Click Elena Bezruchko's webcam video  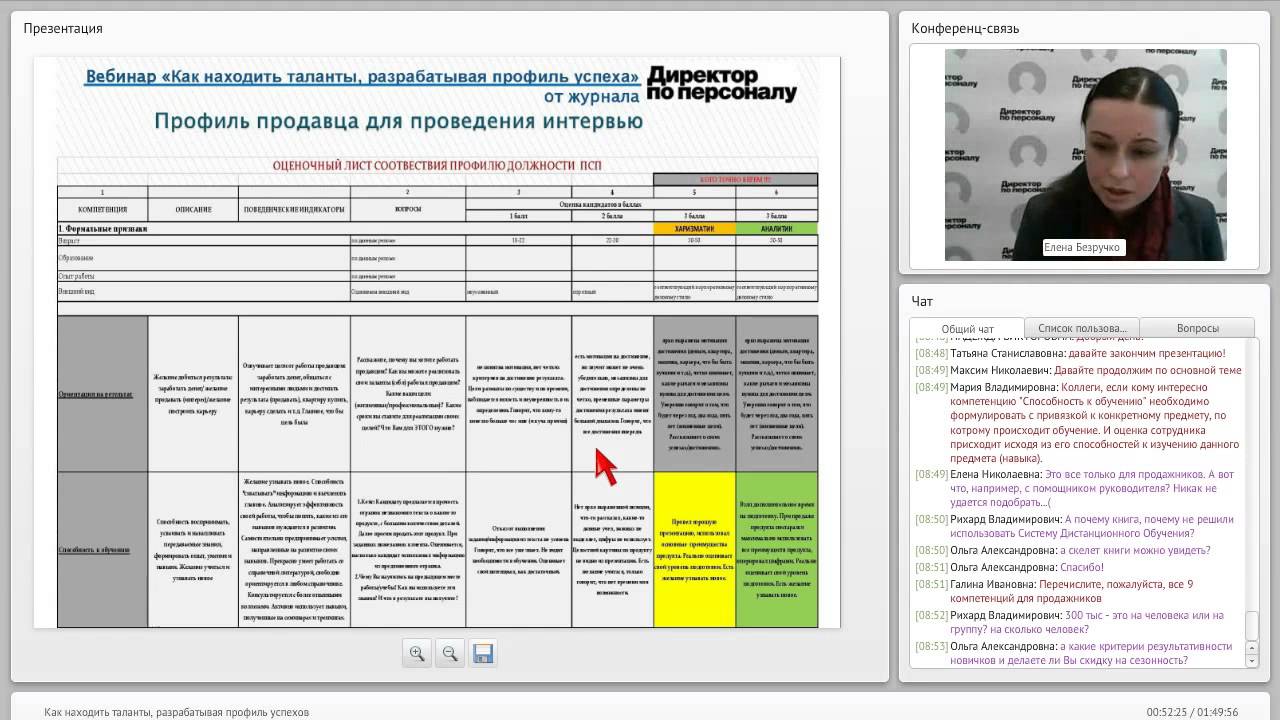click(x=1085, y=155)
